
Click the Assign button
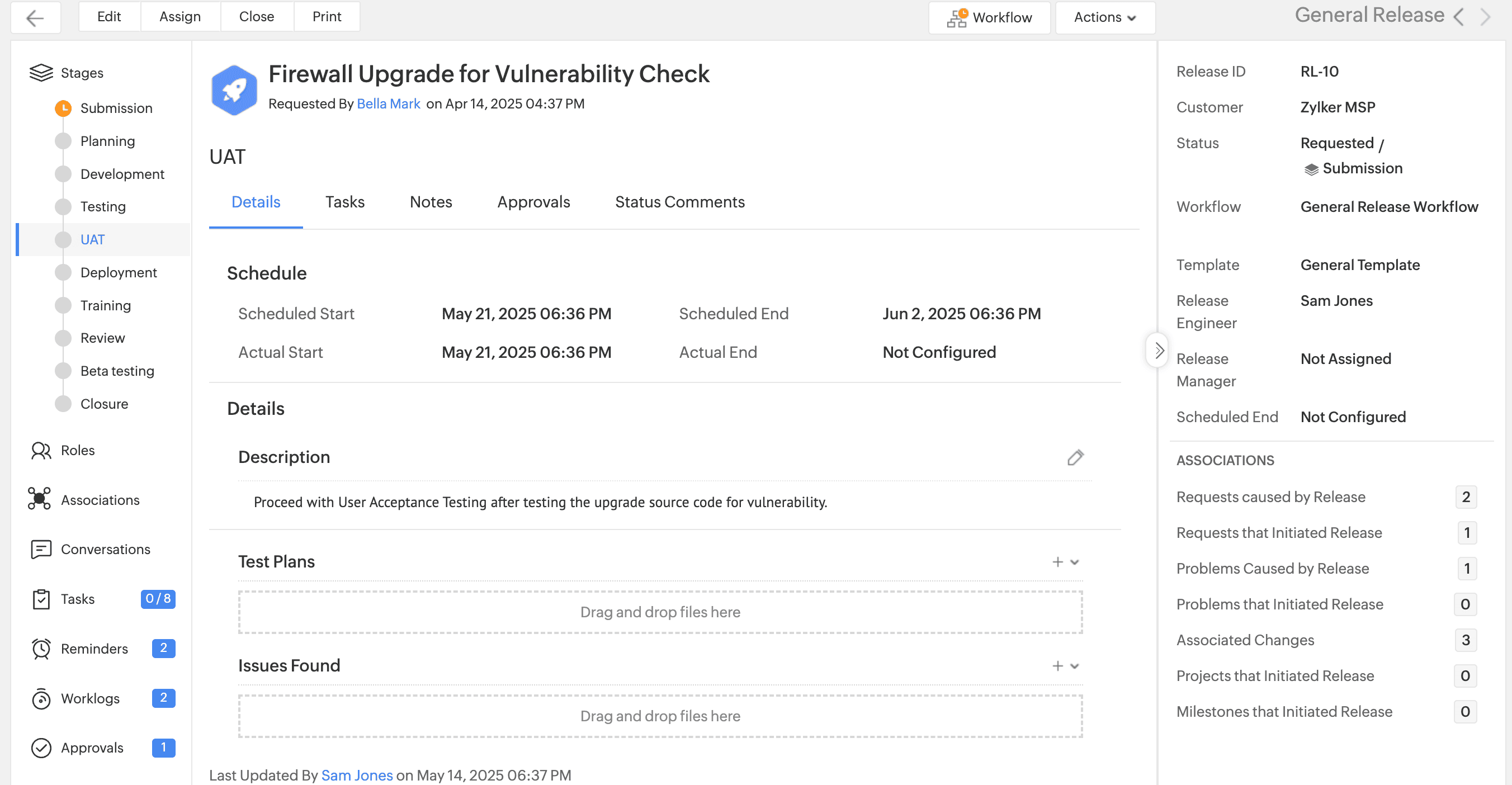[179, 16]
